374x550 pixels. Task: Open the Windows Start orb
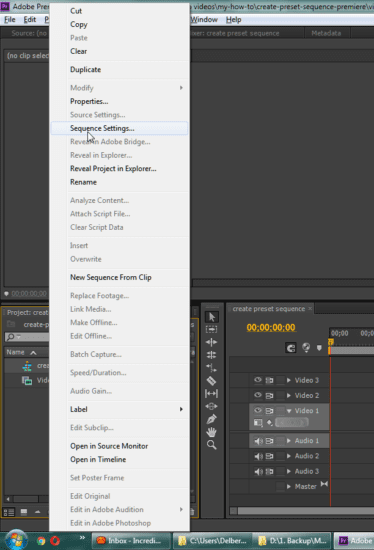(x=15, y=540)
